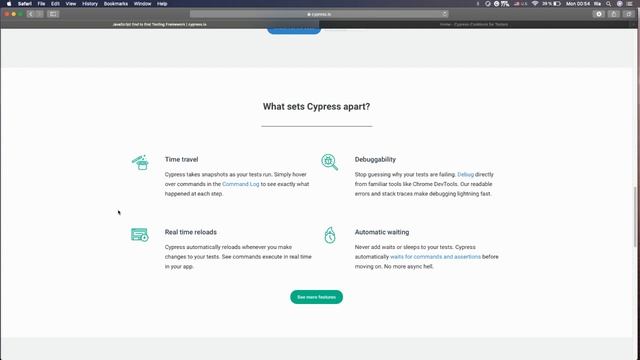
Task: Toggle the Safari sidebar button
Action: coord(53,14)
